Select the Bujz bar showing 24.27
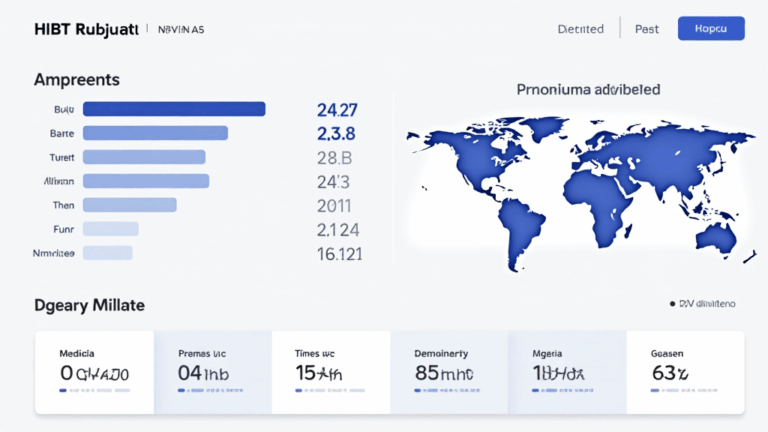This screenshot has height=432, width=768. 173,109
